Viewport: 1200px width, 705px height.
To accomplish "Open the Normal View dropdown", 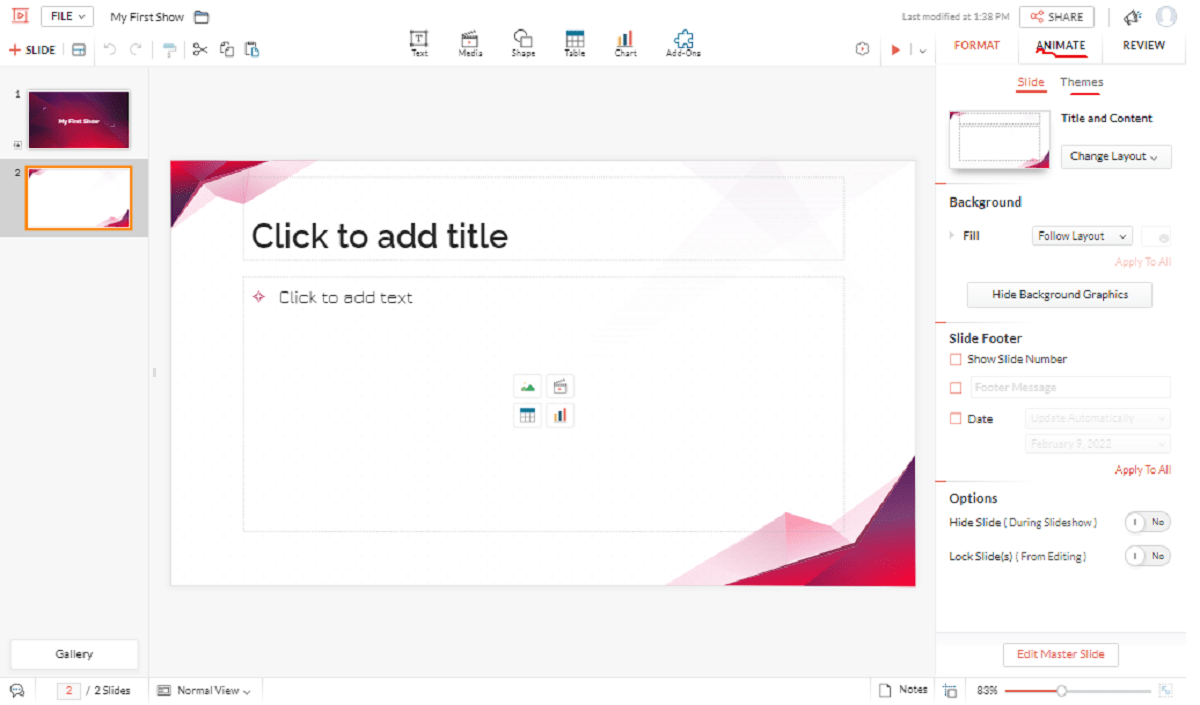I will 204,689.
